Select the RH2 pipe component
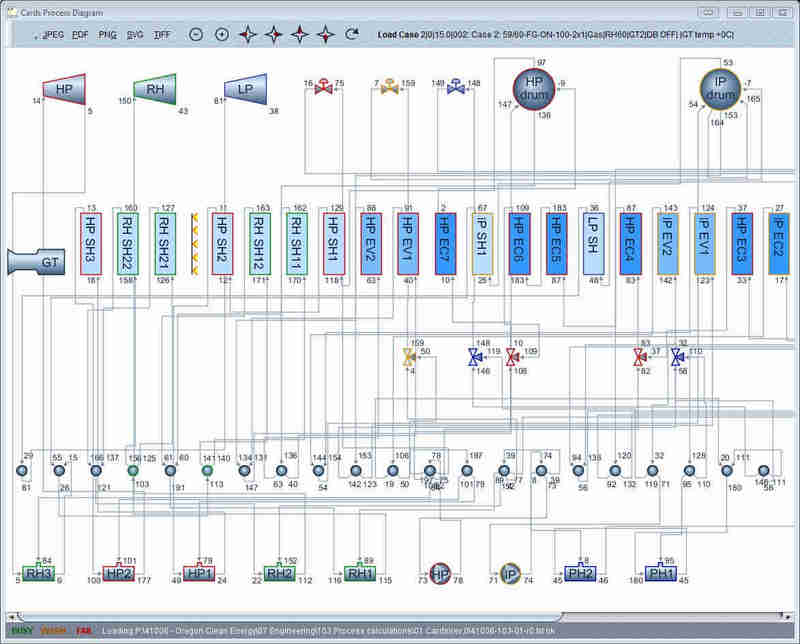Screen dimensions: 800x644 (280, 573)
